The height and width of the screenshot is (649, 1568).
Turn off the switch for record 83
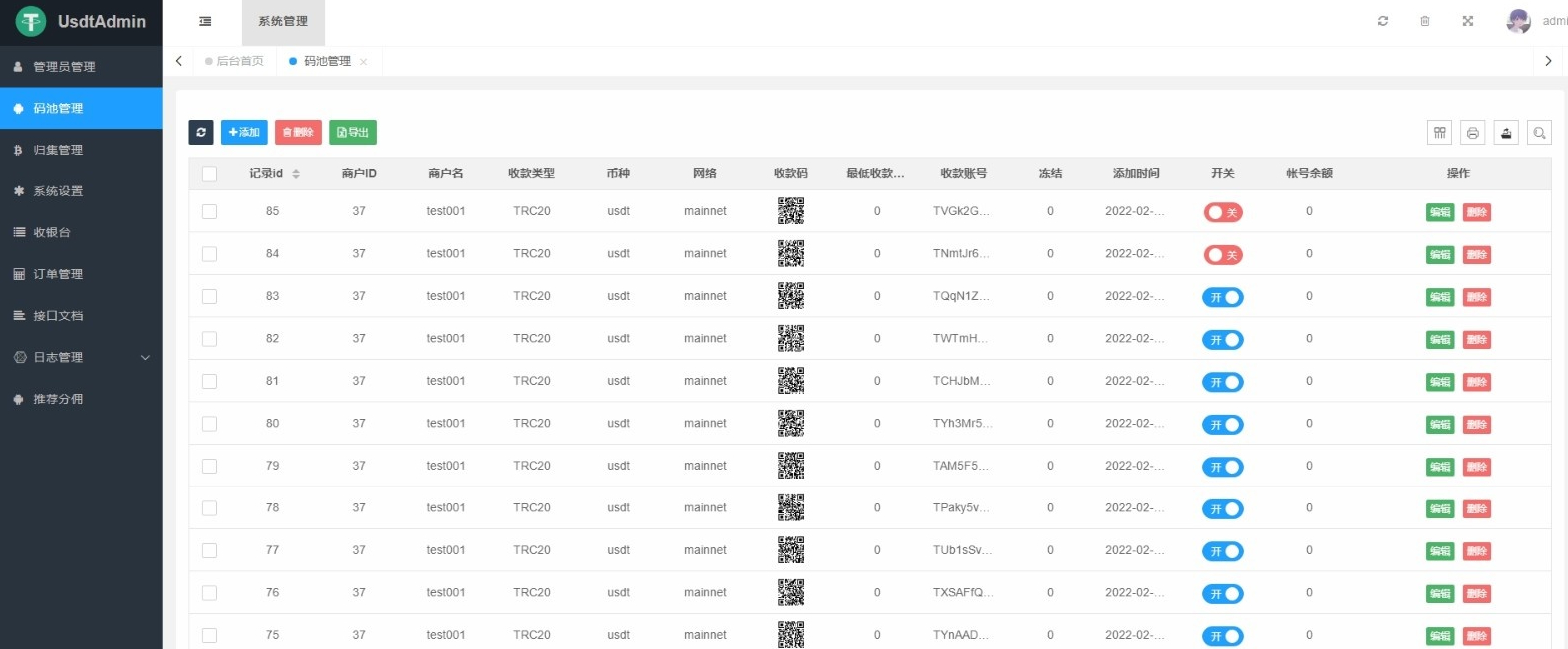tap(1223, 297)
